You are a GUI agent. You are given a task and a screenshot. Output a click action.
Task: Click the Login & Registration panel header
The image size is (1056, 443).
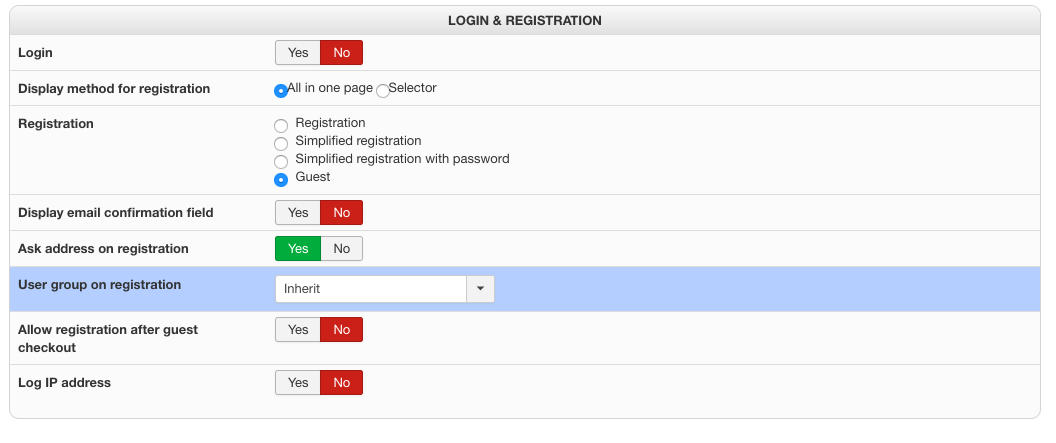coord(524,20)
